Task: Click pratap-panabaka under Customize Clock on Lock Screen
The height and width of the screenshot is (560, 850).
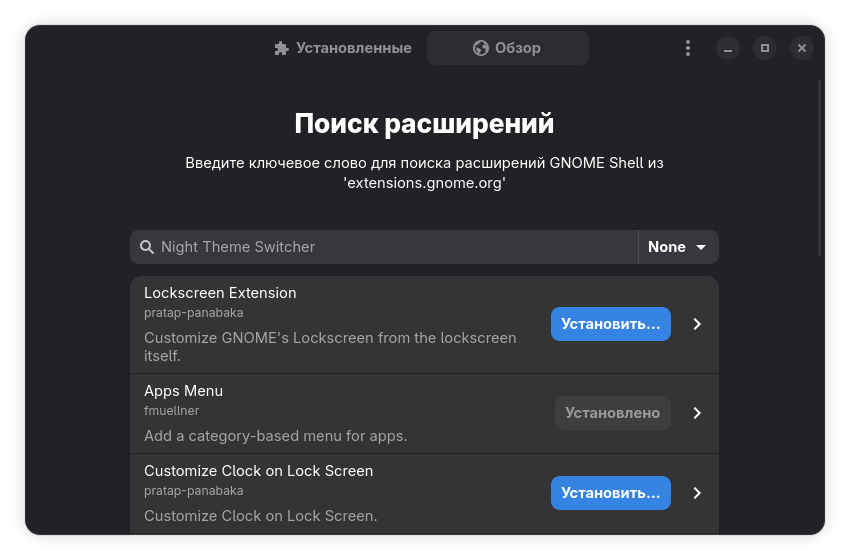Action: [194, 491]
